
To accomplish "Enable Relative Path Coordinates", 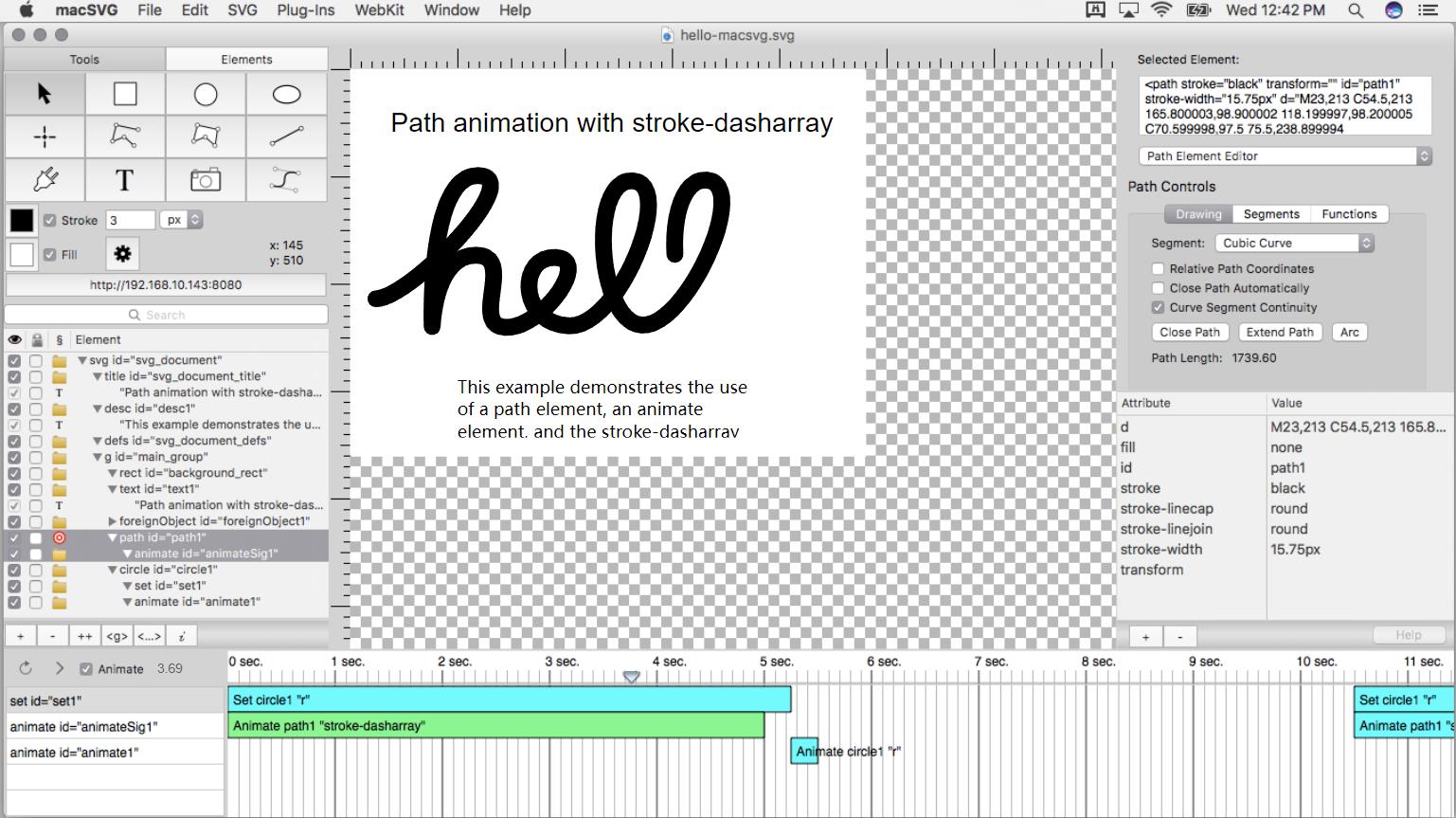I will coord(1158,268).
